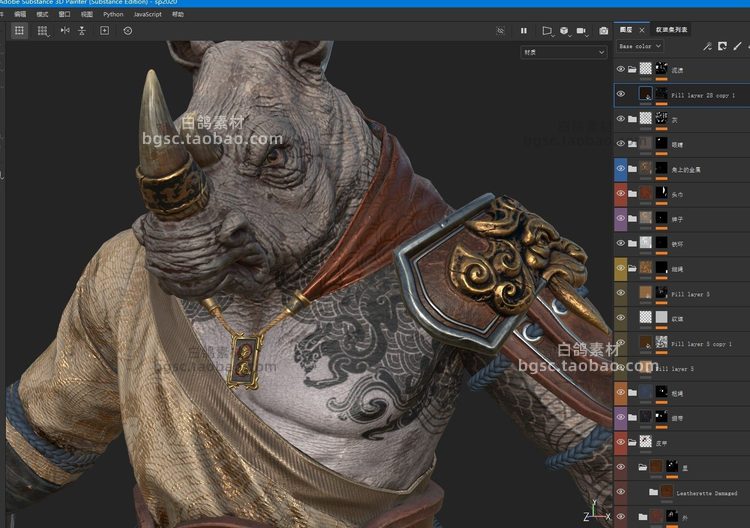This screenshot has width=750, height=528.
Task: Collapse the 细绳 open folder
Action: point(632,268)
